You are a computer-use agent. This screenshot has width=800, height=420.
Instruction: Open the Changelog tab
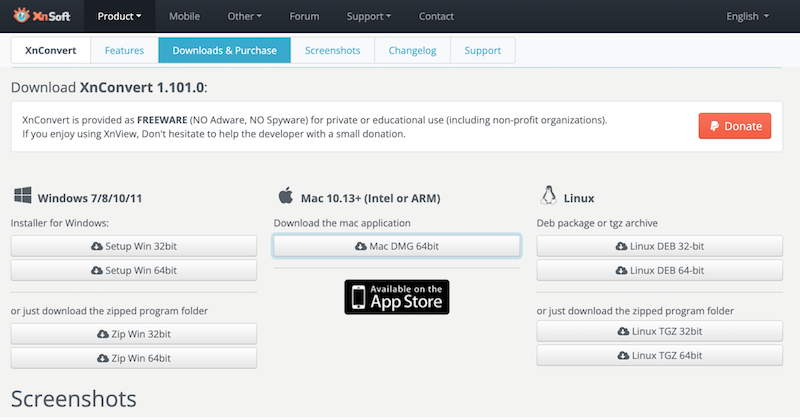pyautogui.click(x=412, y=51)
